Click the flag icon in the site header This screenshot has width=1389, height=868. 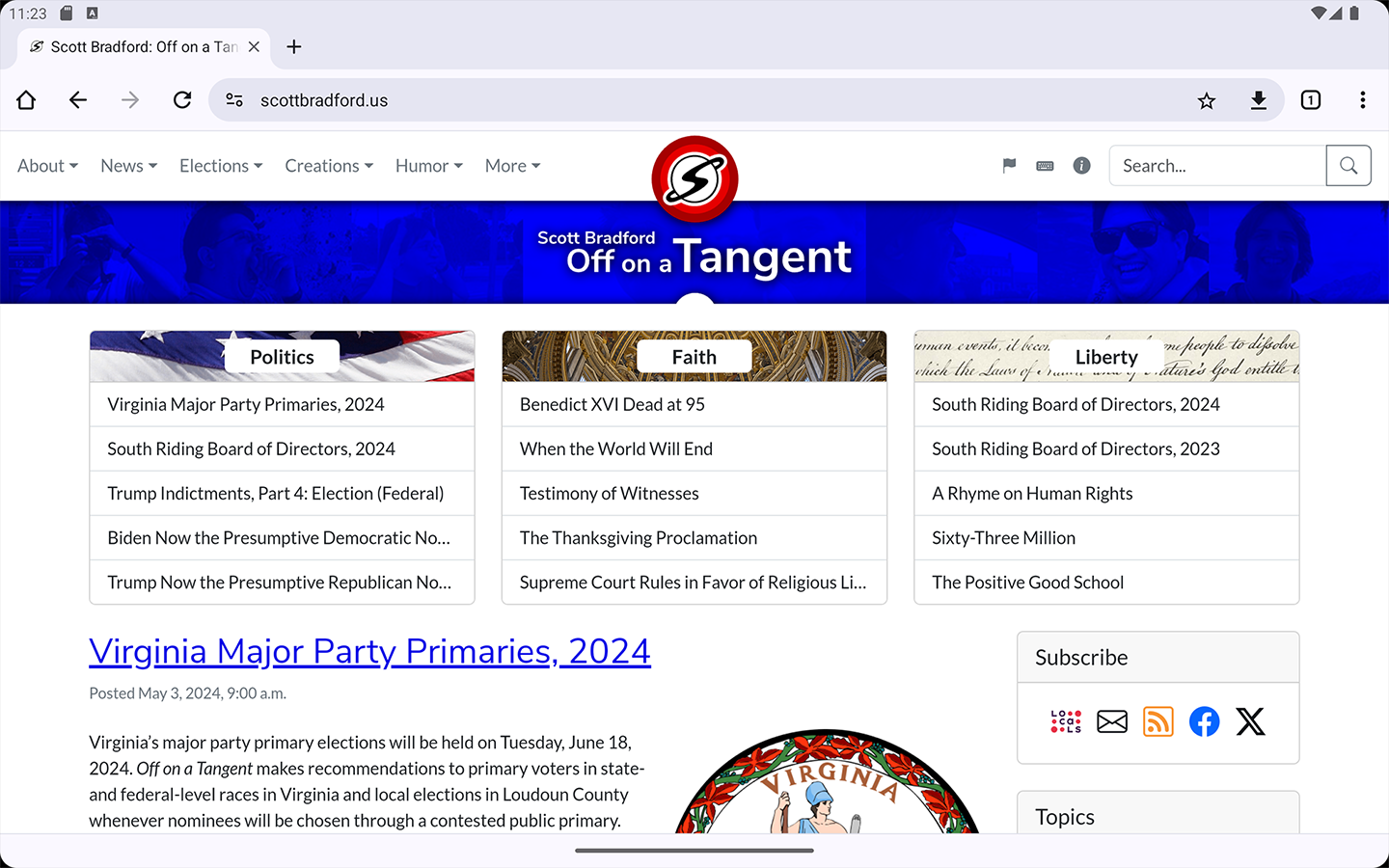click(x=1009, y=166)
